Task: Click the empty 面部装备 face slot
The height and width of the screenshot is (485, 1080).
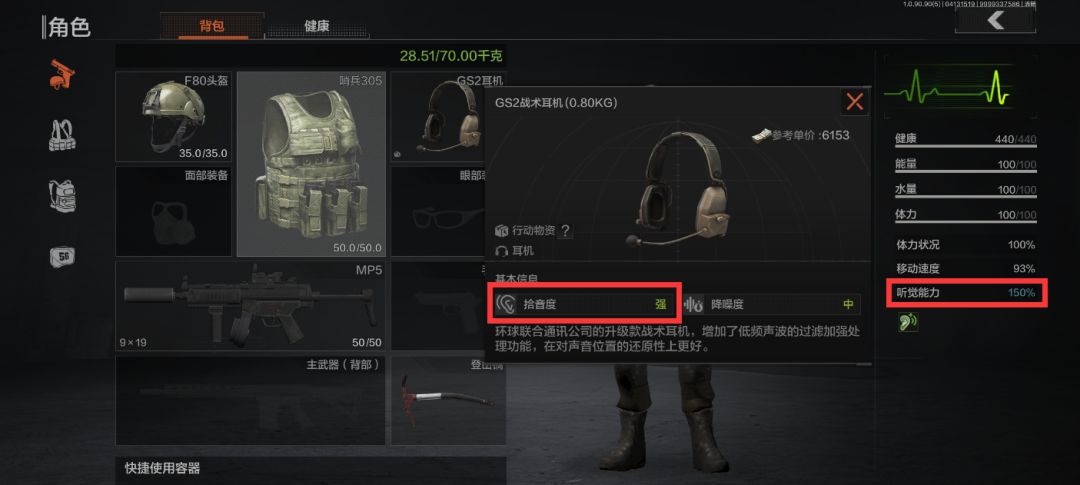Action: [x=174, y=211]
